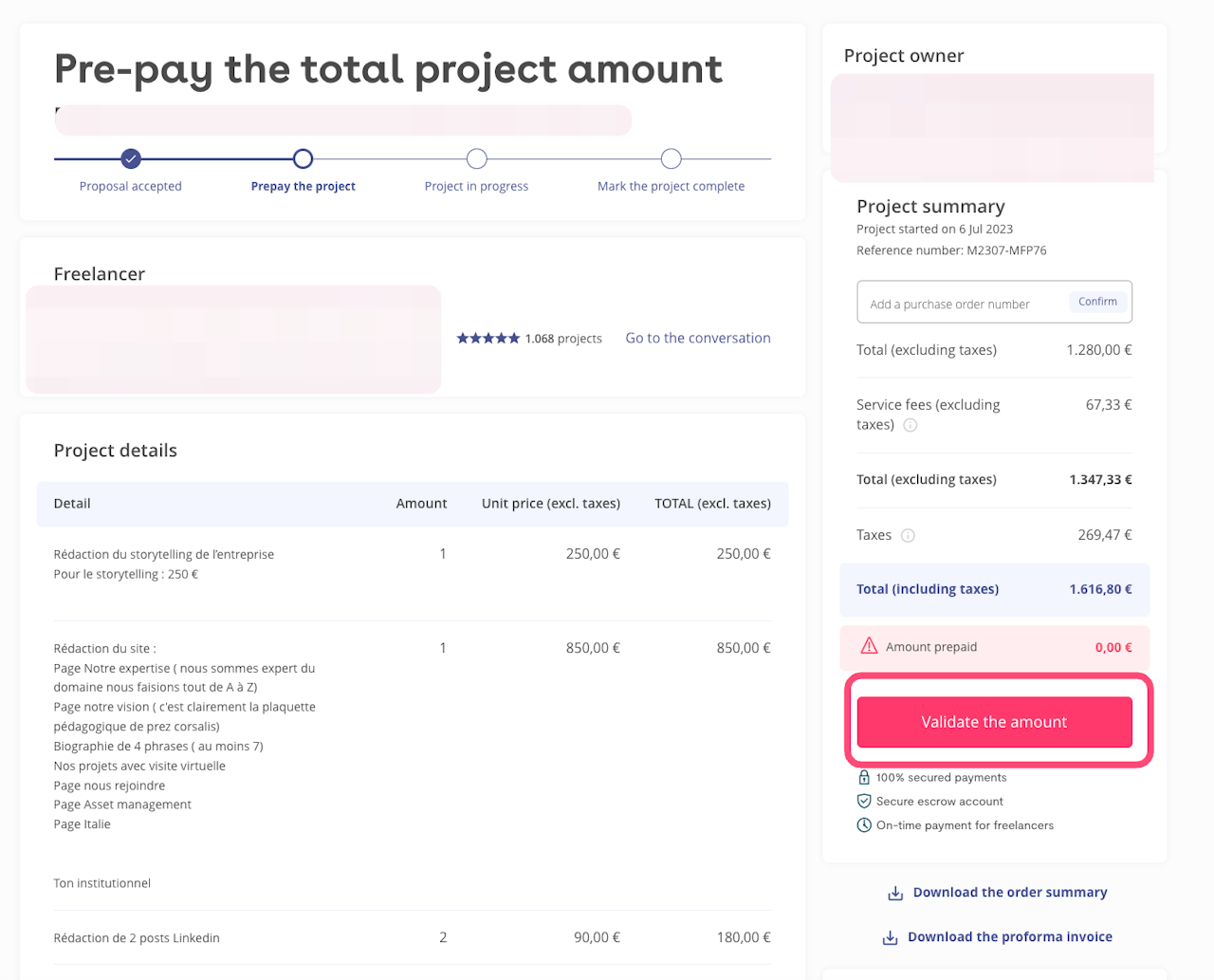Open Download the proforma invoice link

1009,936
